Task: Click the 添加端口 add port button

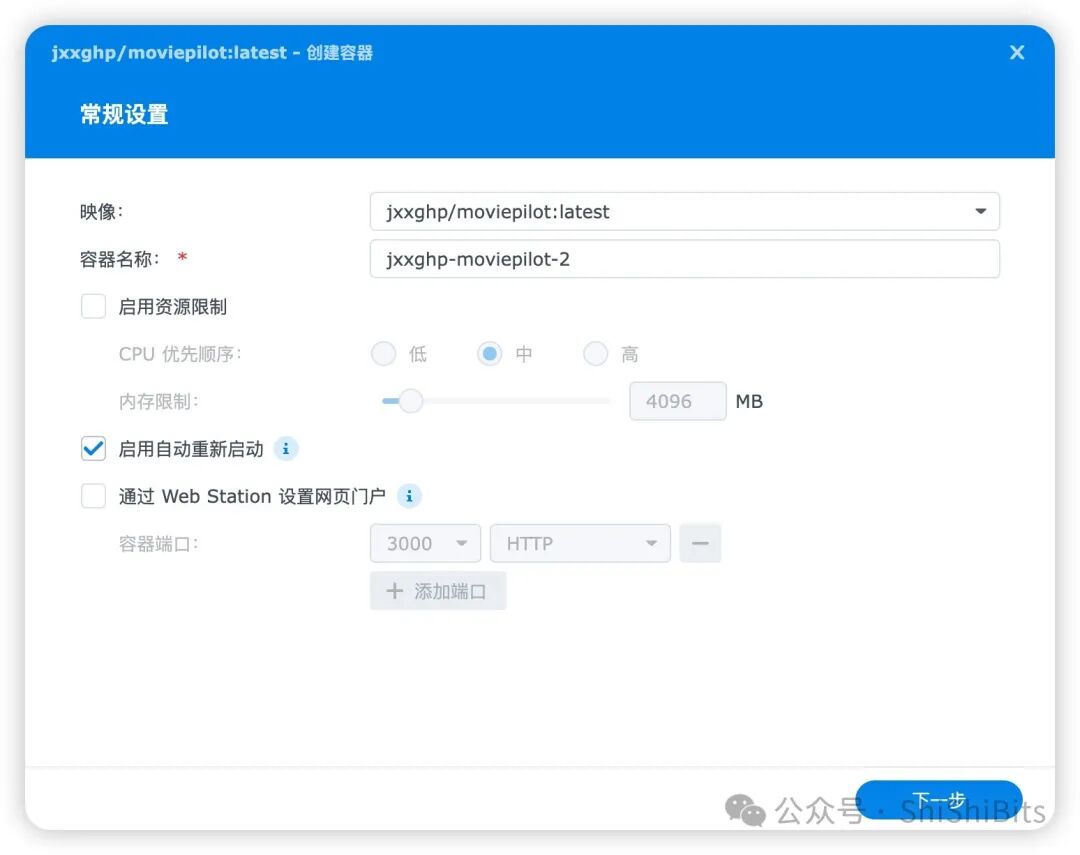Action: (438, 591)
